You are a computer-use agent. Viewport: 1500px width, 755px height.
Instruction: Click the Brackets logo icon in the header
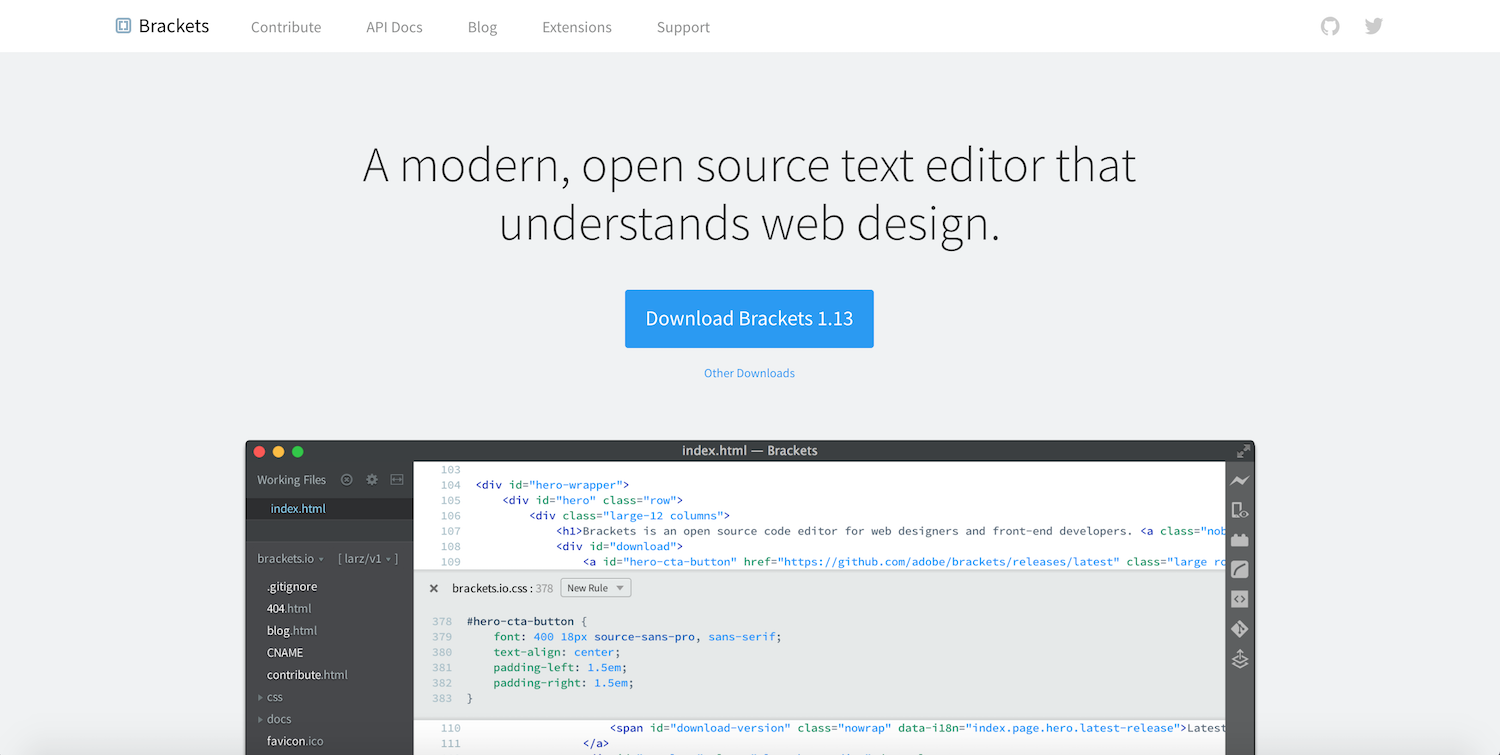(x=123, y=26)
